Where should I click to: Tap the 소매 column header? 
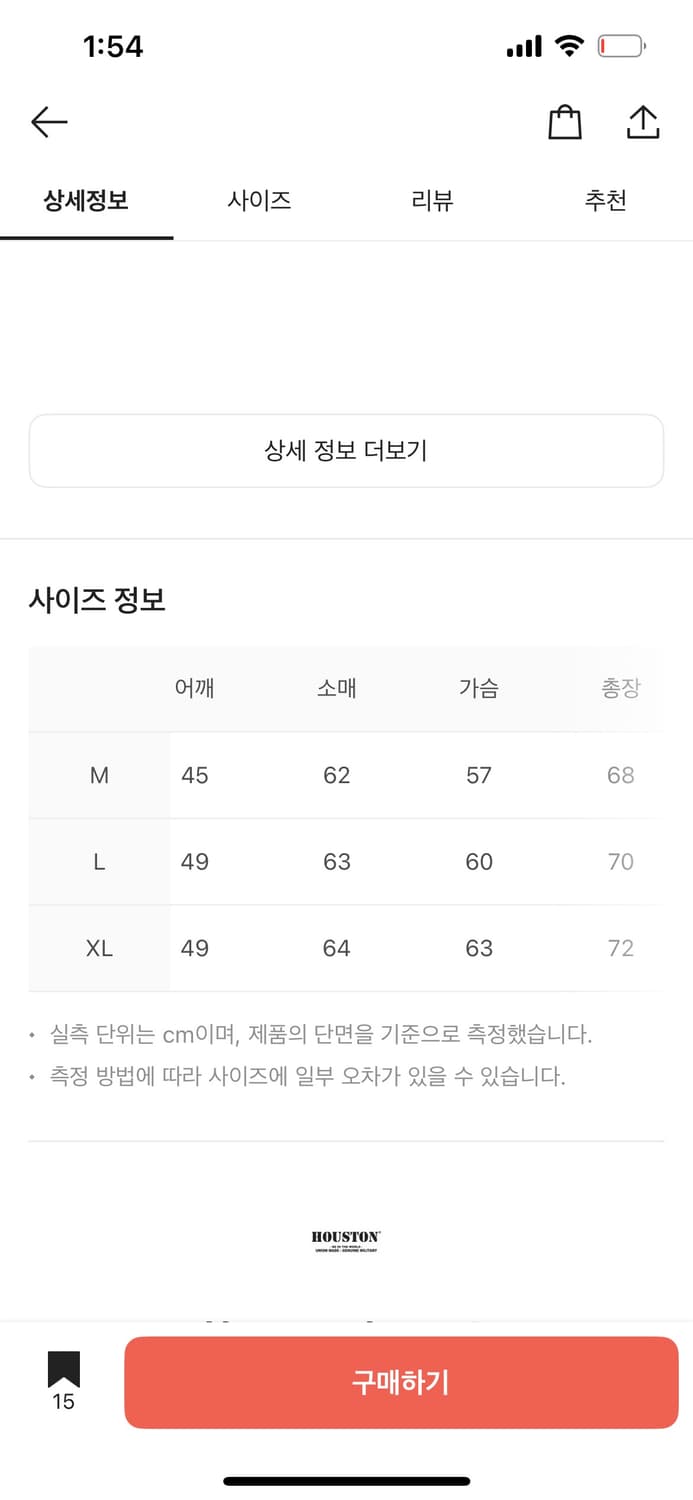click(337, 688)
